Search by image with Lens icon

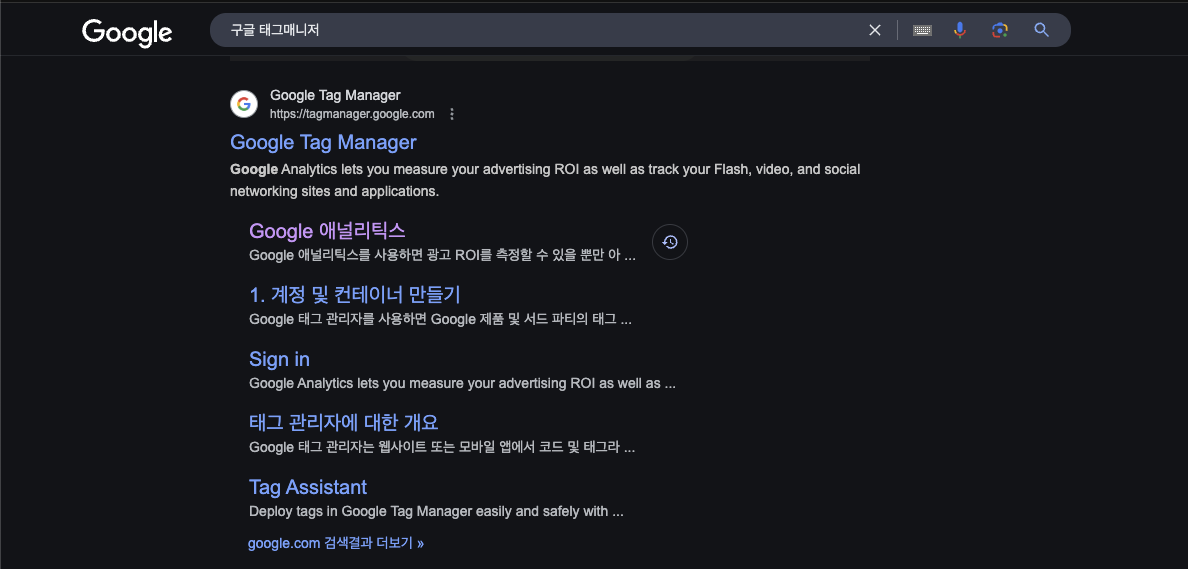point(1000,30)
